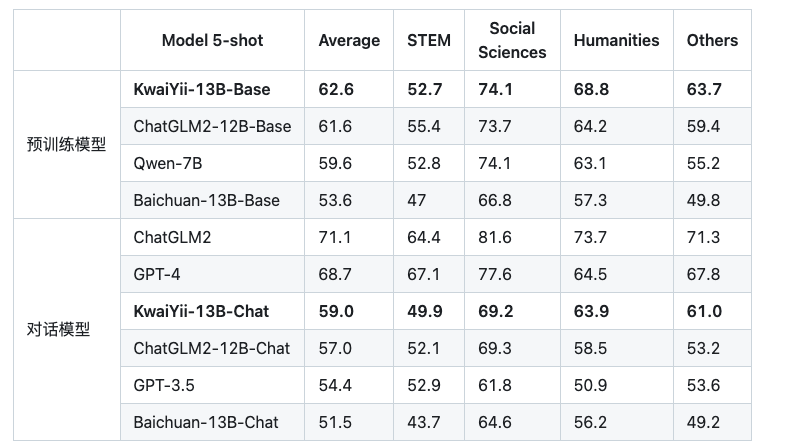The image size is (787, 444).
Task: Click the Humanities column header
Action: point(616,40)
